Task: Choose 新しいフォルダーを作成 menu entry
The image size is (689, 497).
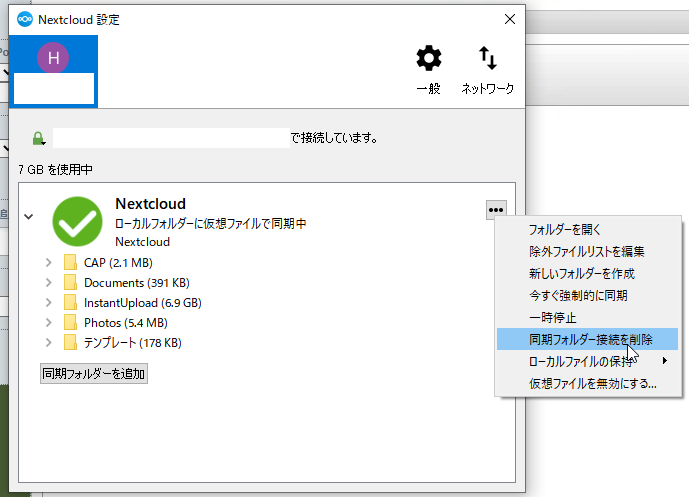Action: click(587, 273)
